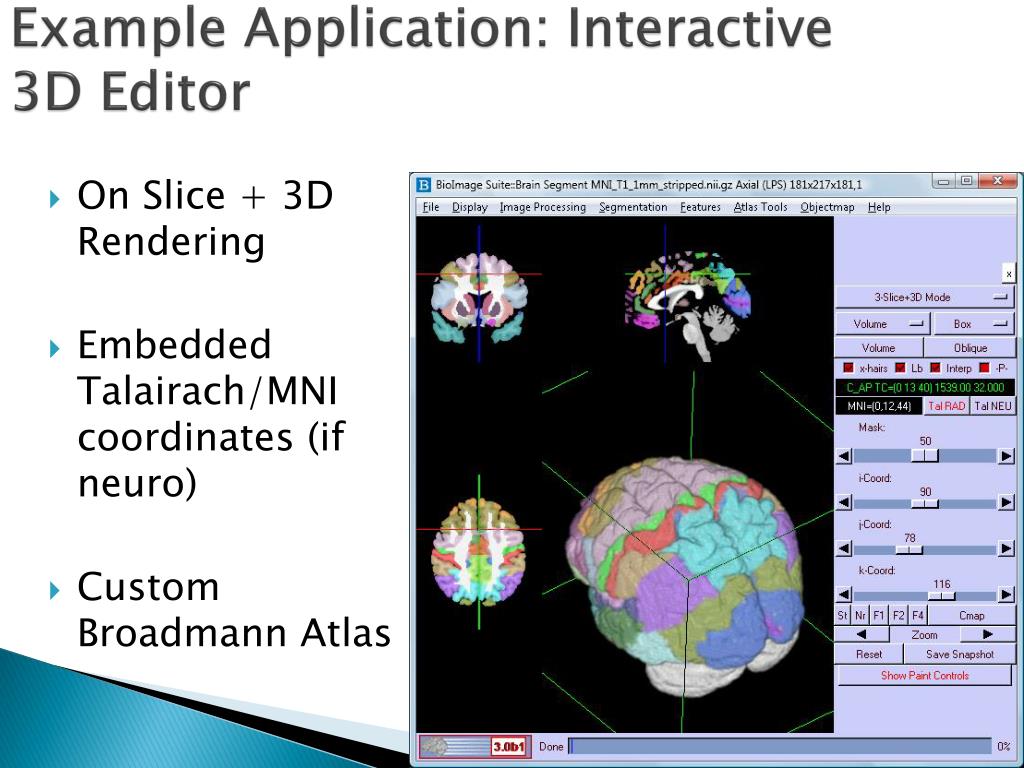The image size is (1024, 768).
Task: Zoom in with the right Zoom arrow
Action: coord(987,634)
